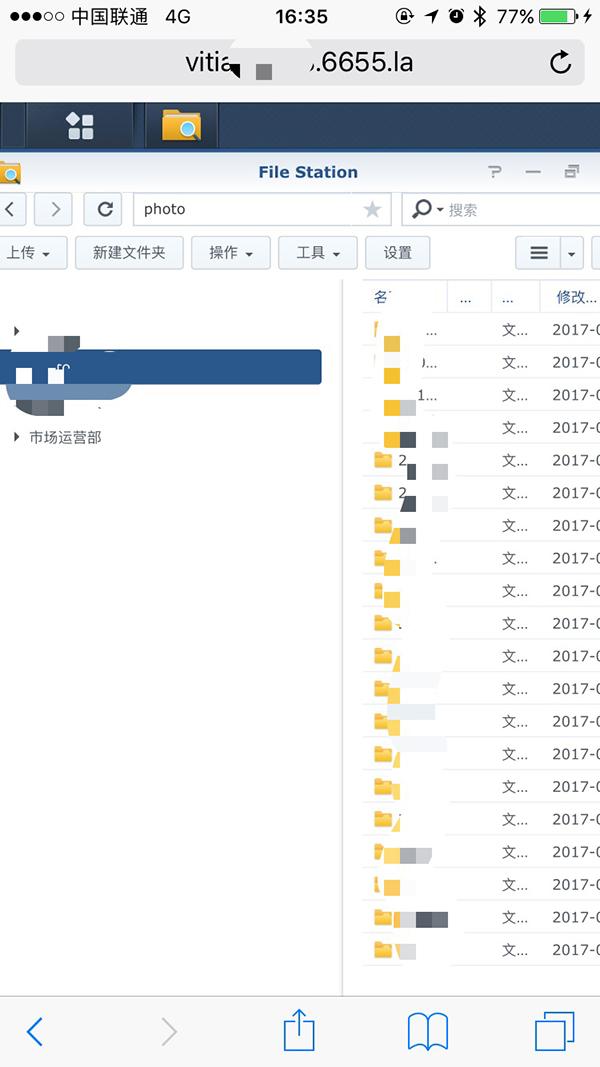Bookmark current folder with star icon
Screen dimensions: 600x1067
click(x=372, y=209)
